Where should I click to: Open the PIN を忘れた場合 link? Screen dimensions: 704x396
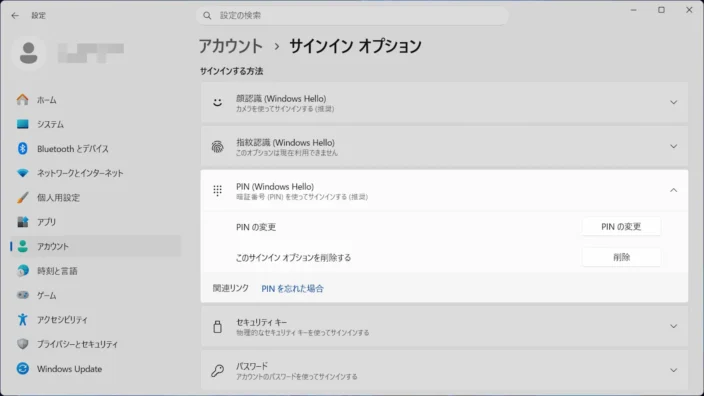tap(292, 289)
